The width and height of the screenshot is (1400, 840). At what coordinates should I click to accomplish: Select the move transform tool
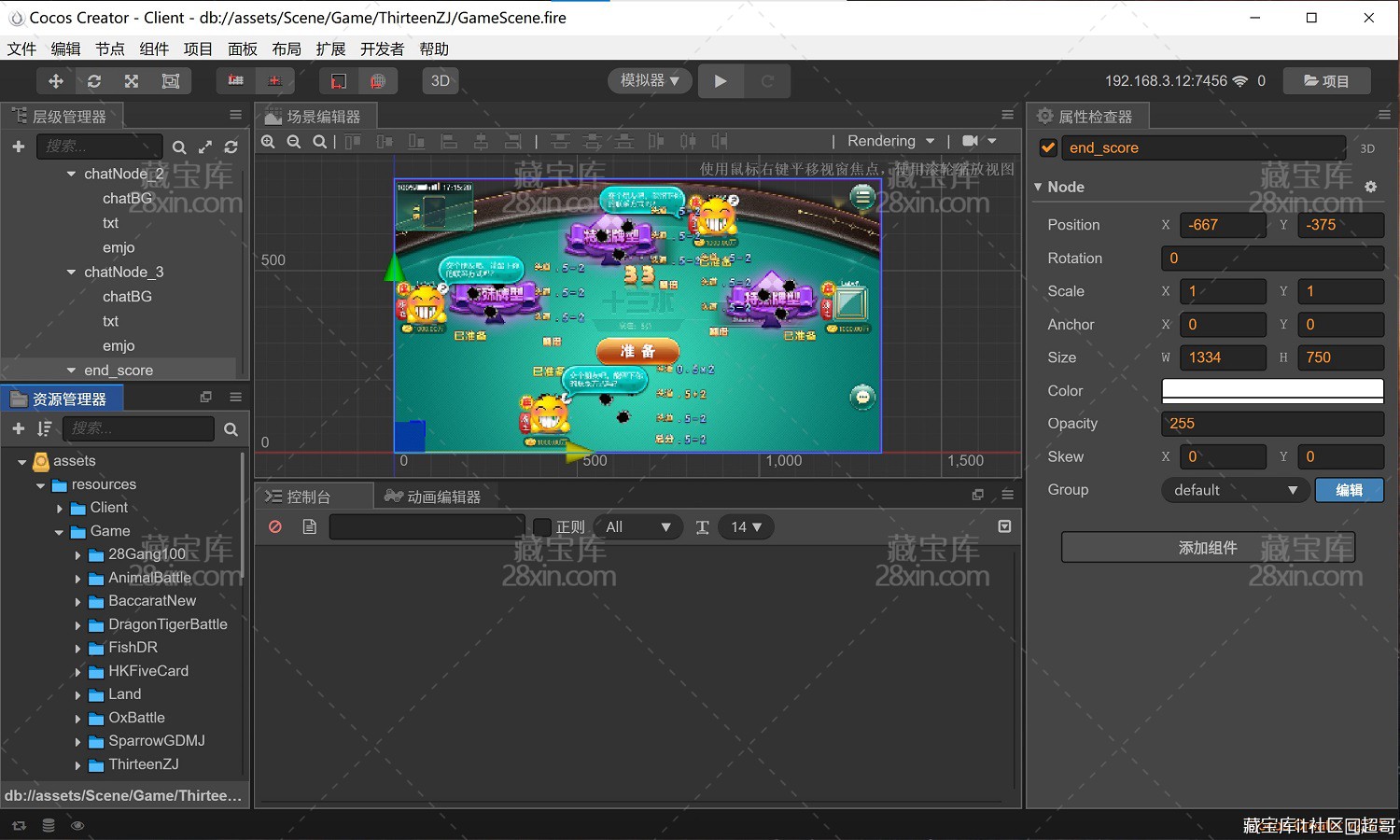point(56,81)
